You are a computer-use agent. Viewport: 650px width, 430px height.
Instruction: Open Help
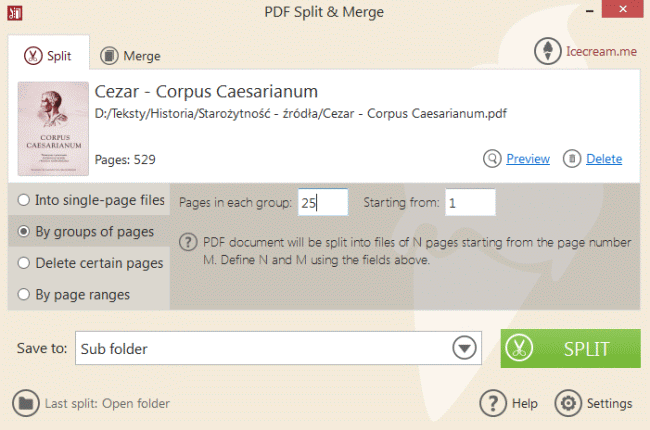click(x=509, y=403)
